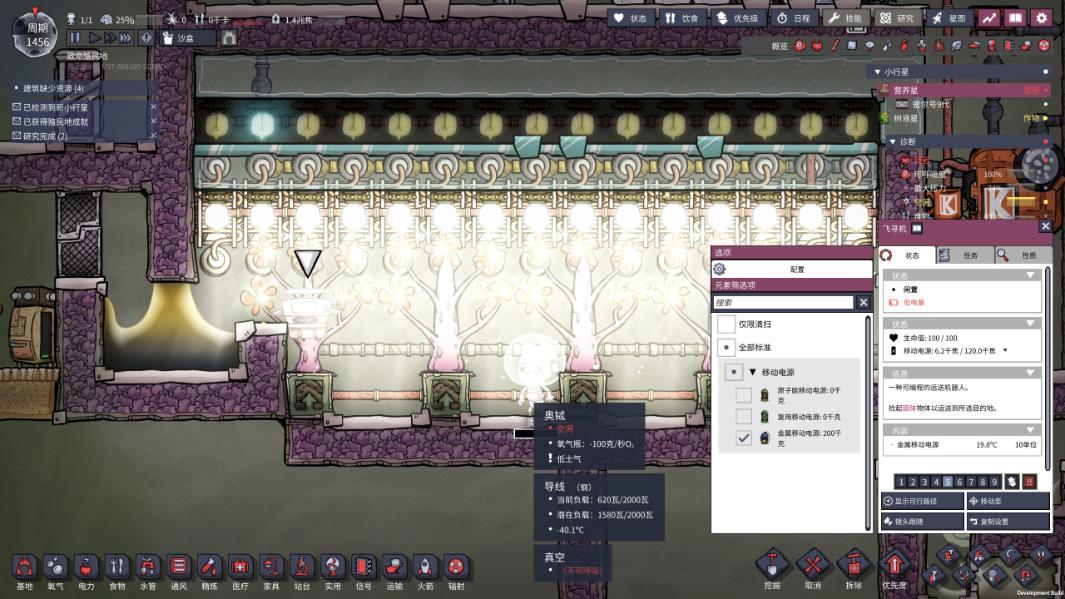Click the 移动至 (Move To) button
The image size is (1065, 599).
point(1008,500)
